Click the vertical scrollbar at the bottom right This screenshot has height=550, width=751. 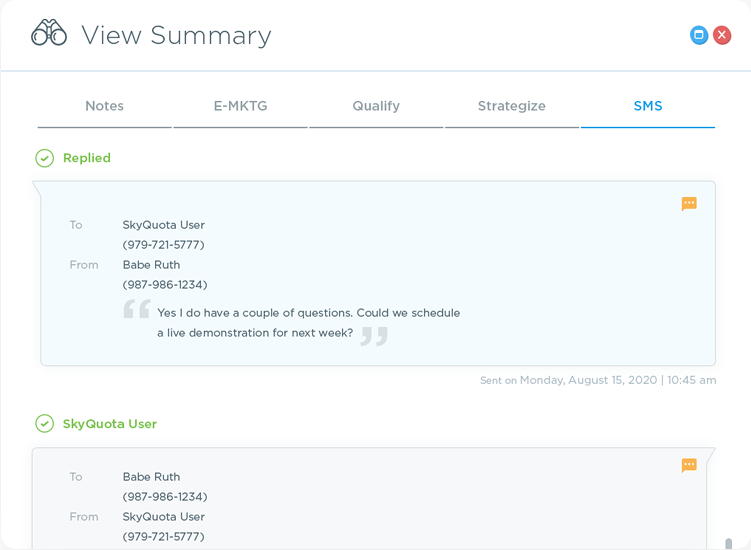[x=728, y=543]
